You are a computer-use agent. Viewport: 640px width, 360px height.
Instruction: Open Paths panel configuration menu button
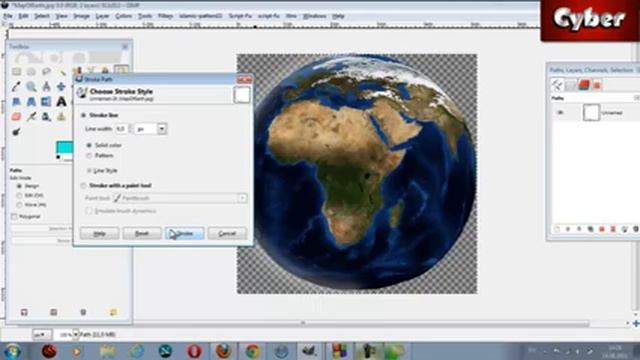(x=636, y=98)
